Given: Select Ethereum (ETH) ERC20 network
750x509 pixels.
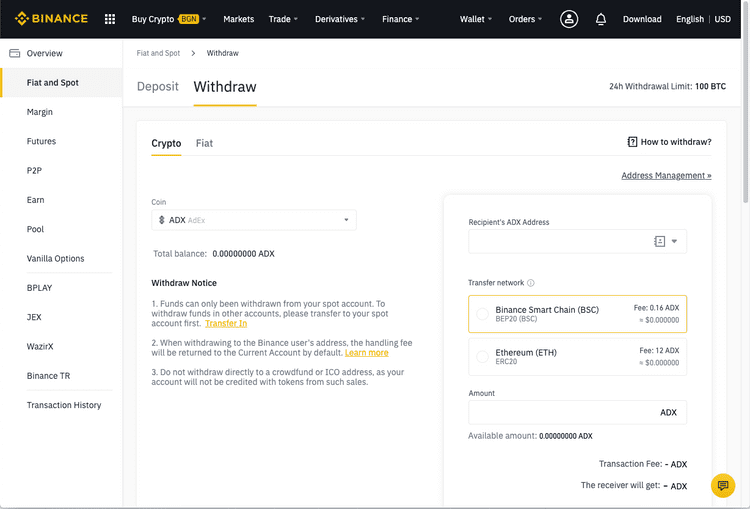Looking at the screenshot, I should pos(577,357).
